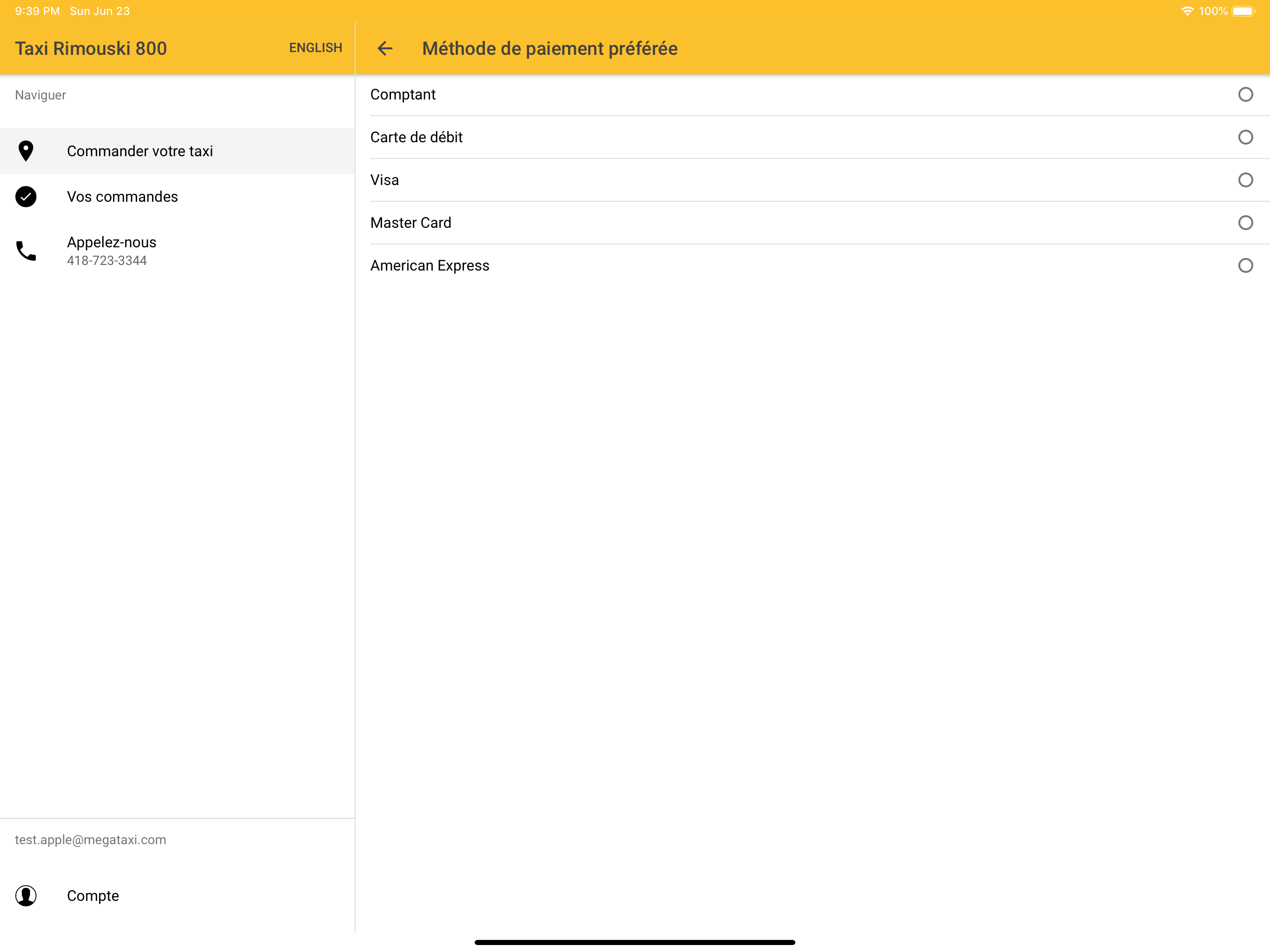Tap the 9:39 PM clock in status bar
This screenshot has width=1270, height=952.
pos(37,11)
